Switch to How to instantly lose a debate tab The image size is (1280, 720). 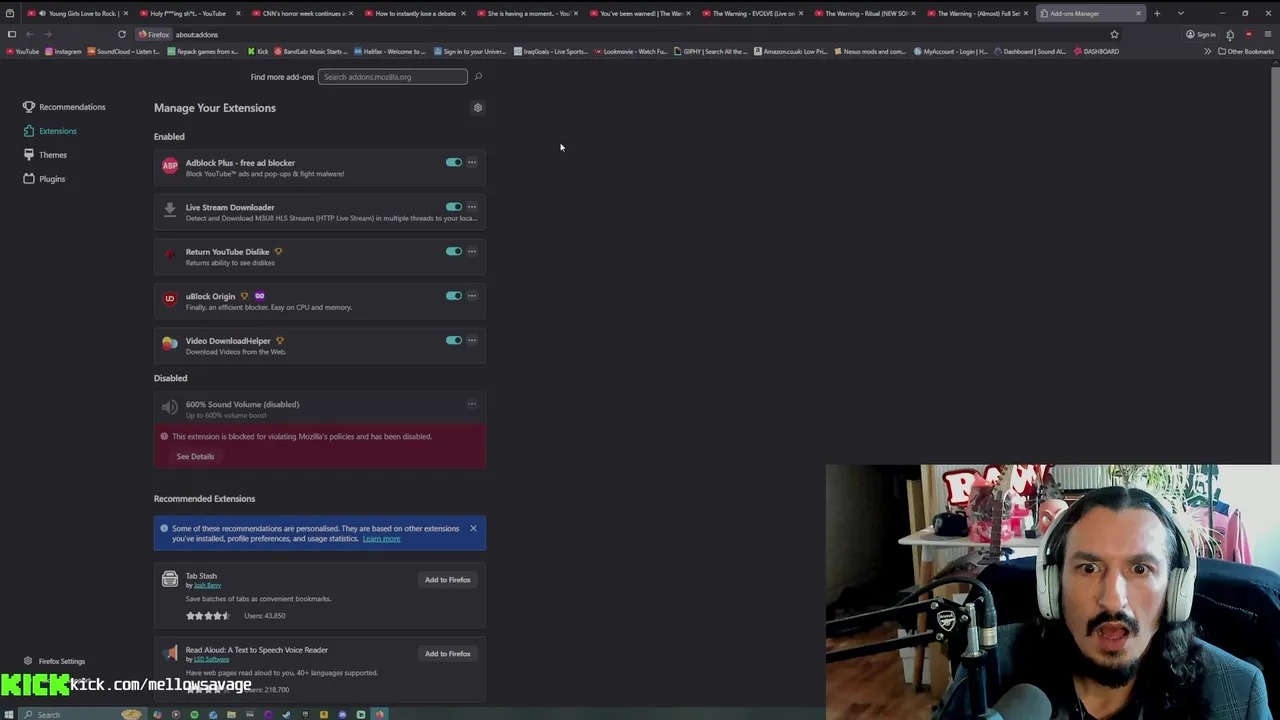pyautogui.click(x=412, y=13)
